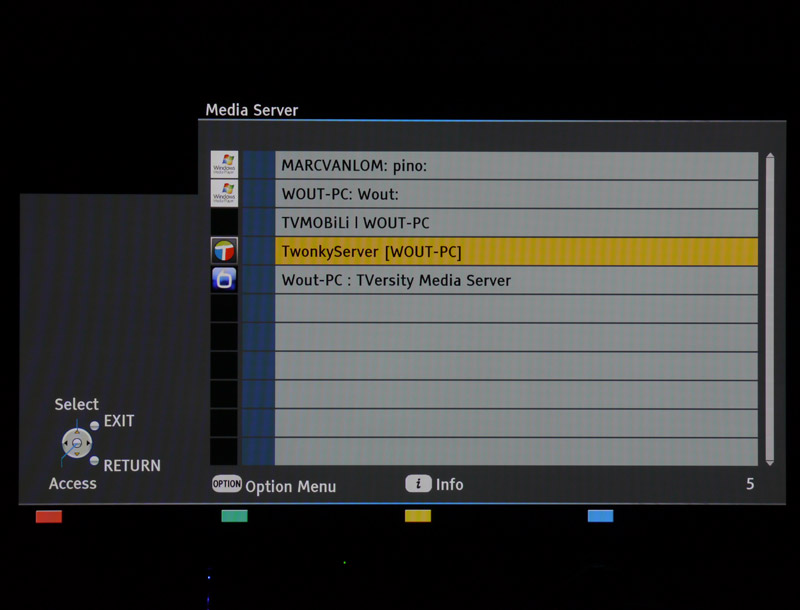
Task: Select Wout-PC : TVersity Media Server
Action: pos(516,280)
